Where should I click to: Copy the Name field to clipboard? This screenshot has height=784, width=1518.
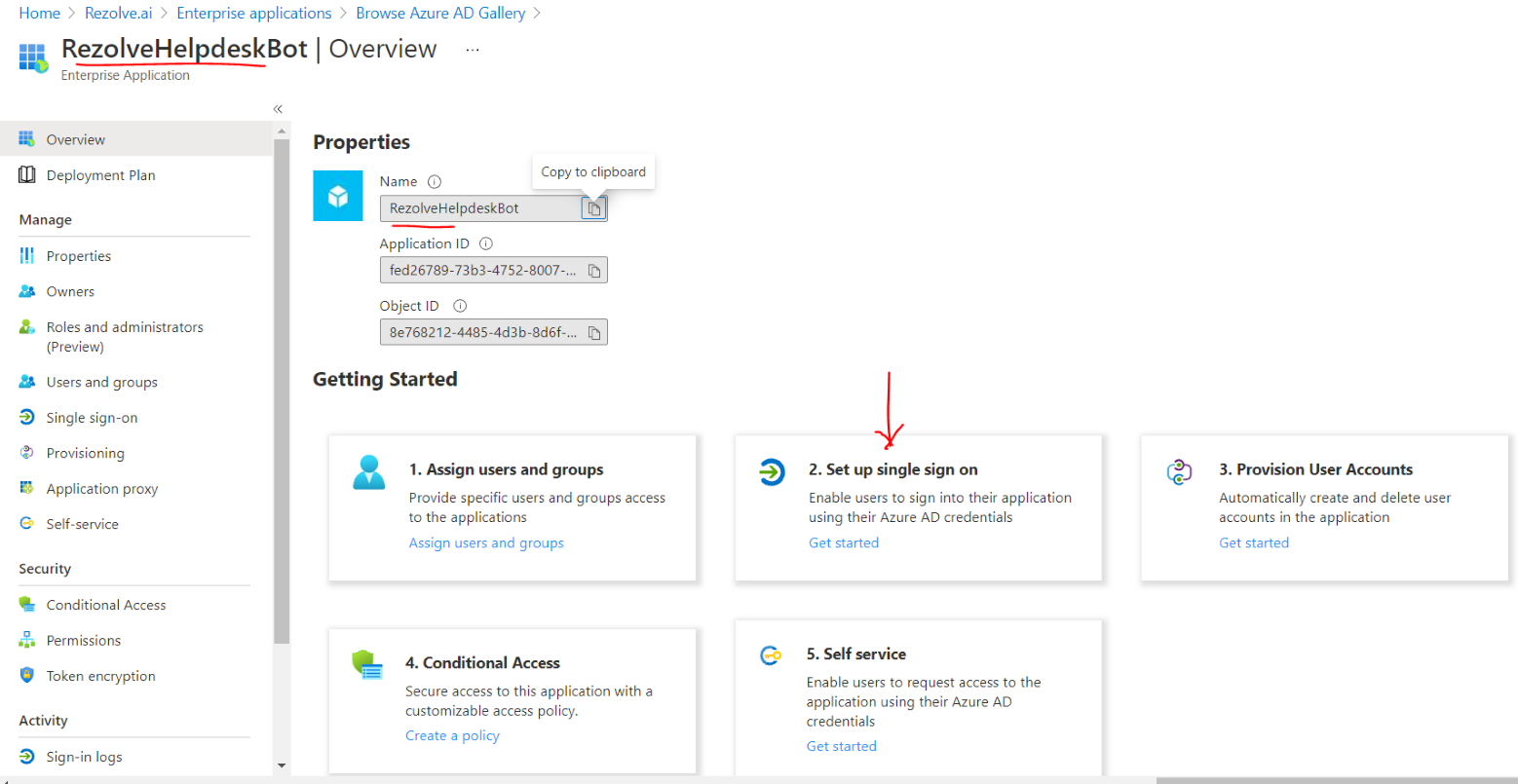pos(593,208)
